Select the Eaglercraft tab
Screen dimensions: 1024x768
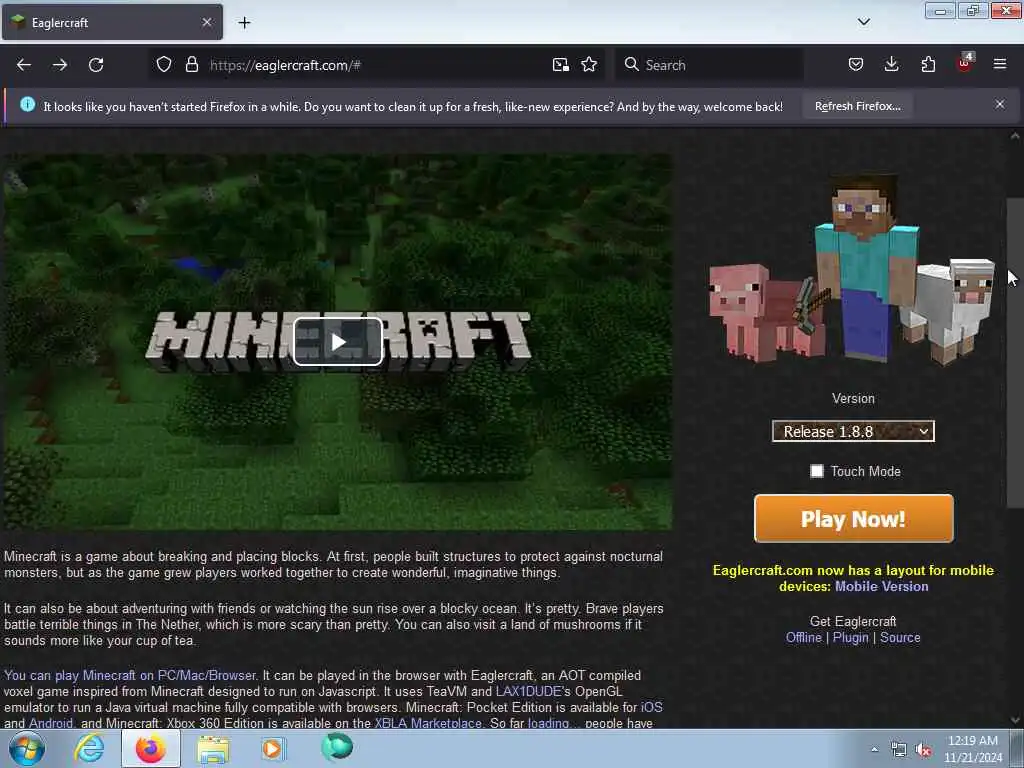[112, 22]
